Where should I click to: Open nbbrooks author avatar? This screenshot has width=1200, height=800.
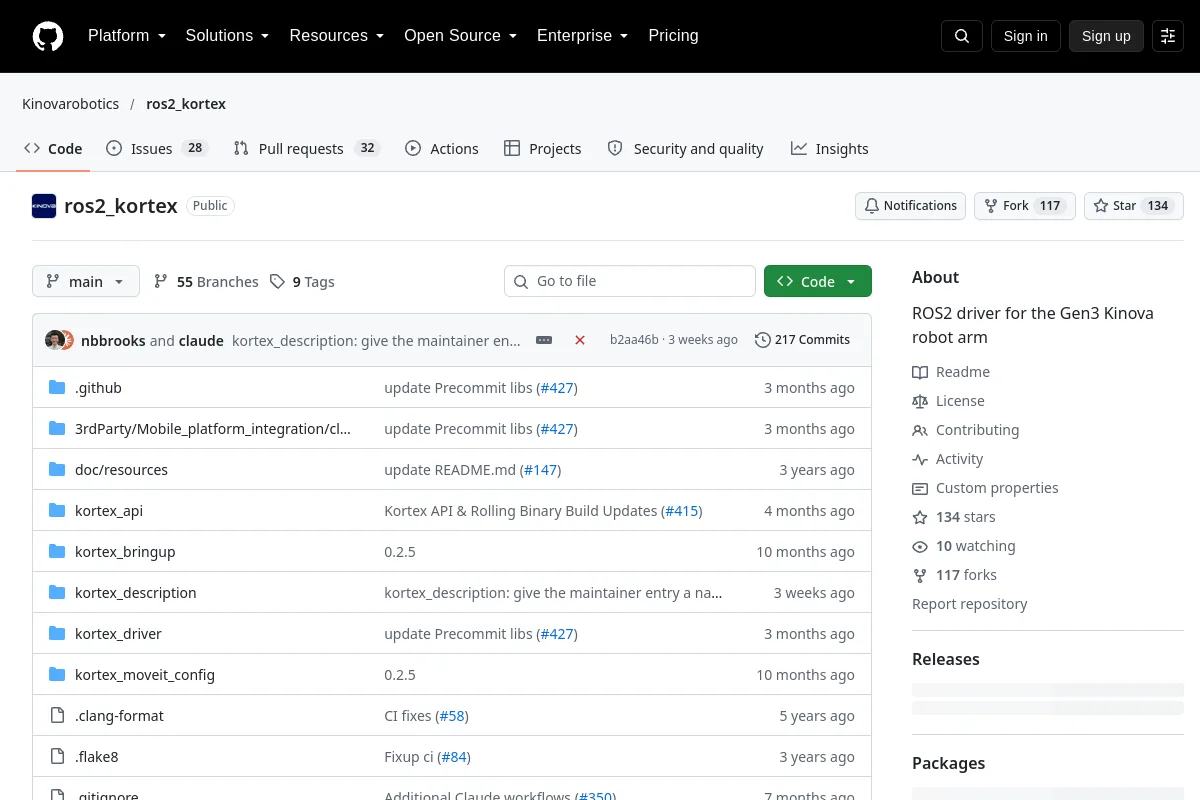55,340
